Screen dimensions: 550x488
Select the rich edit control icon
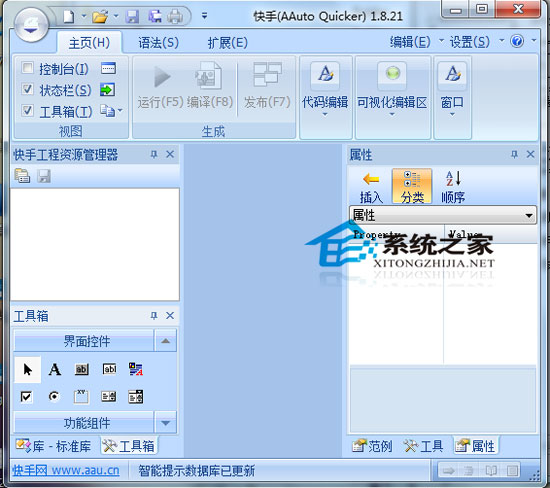[136, 369]
